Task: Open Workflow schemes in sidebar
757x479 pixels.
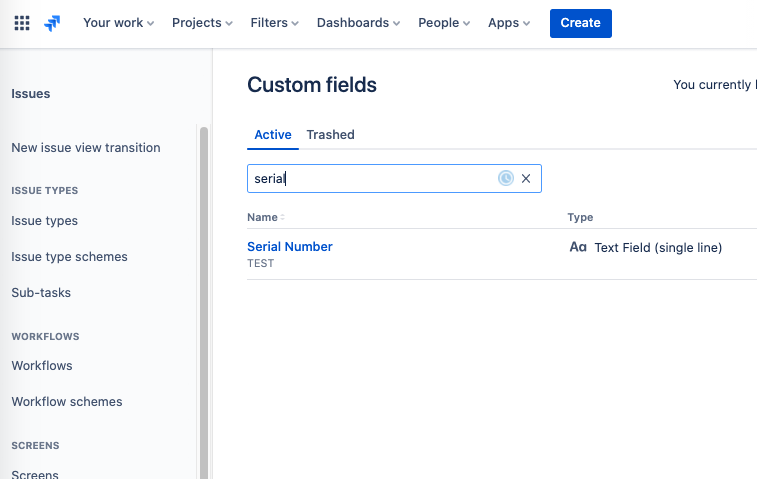Action: pos(67,402)
